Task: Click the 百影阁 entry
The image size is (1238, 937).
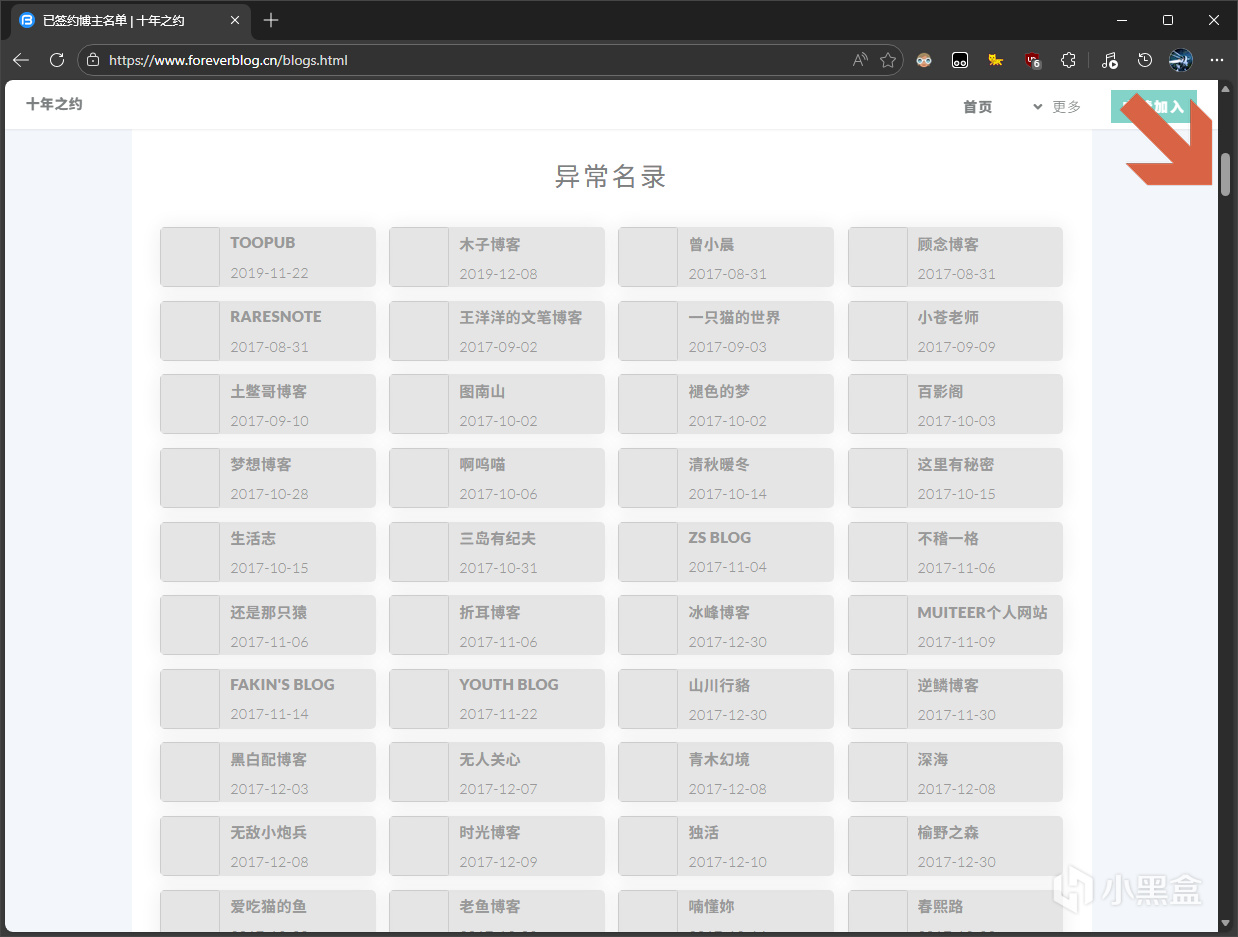Action: pos(955,404)
